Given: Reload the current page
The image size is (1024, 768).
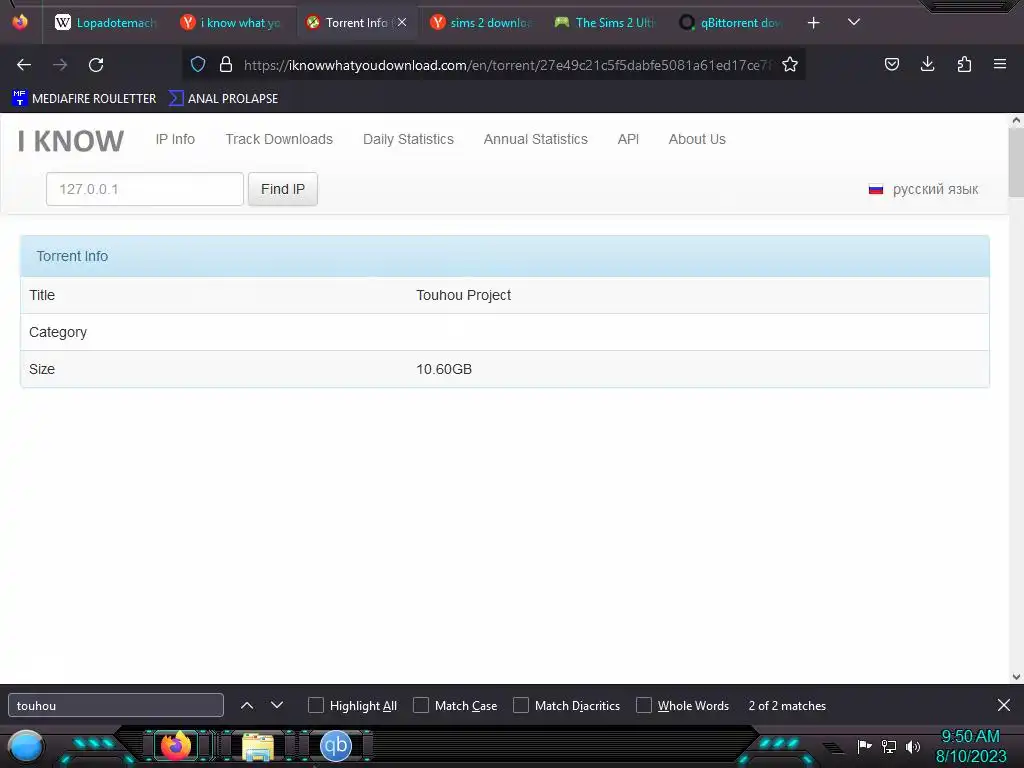Looking at the screenshot, I should pos(96,65).
